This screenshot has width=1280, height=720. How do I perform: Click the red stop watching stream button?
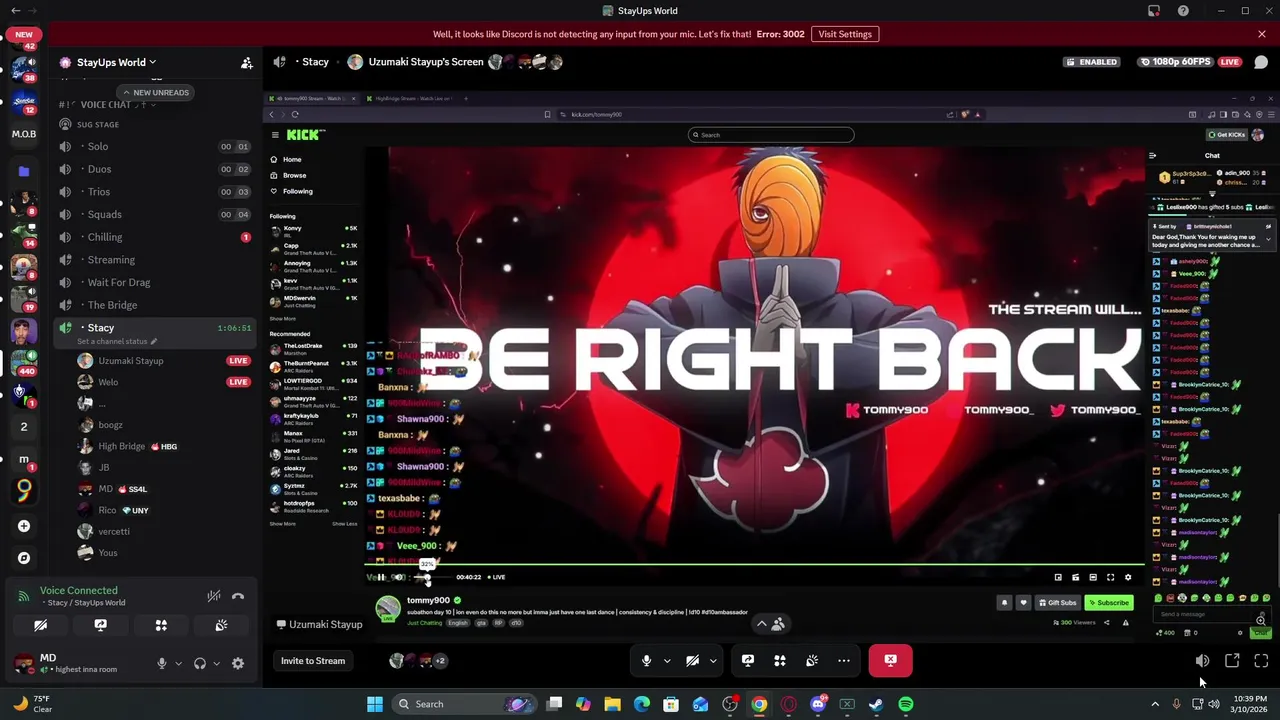890,660
